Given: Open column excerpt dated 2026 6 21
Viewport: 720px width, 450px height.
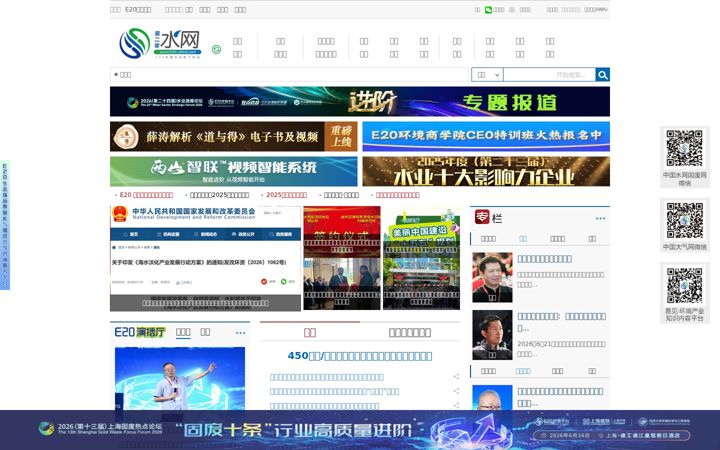Looking at the screenshot, I should 561,349.
